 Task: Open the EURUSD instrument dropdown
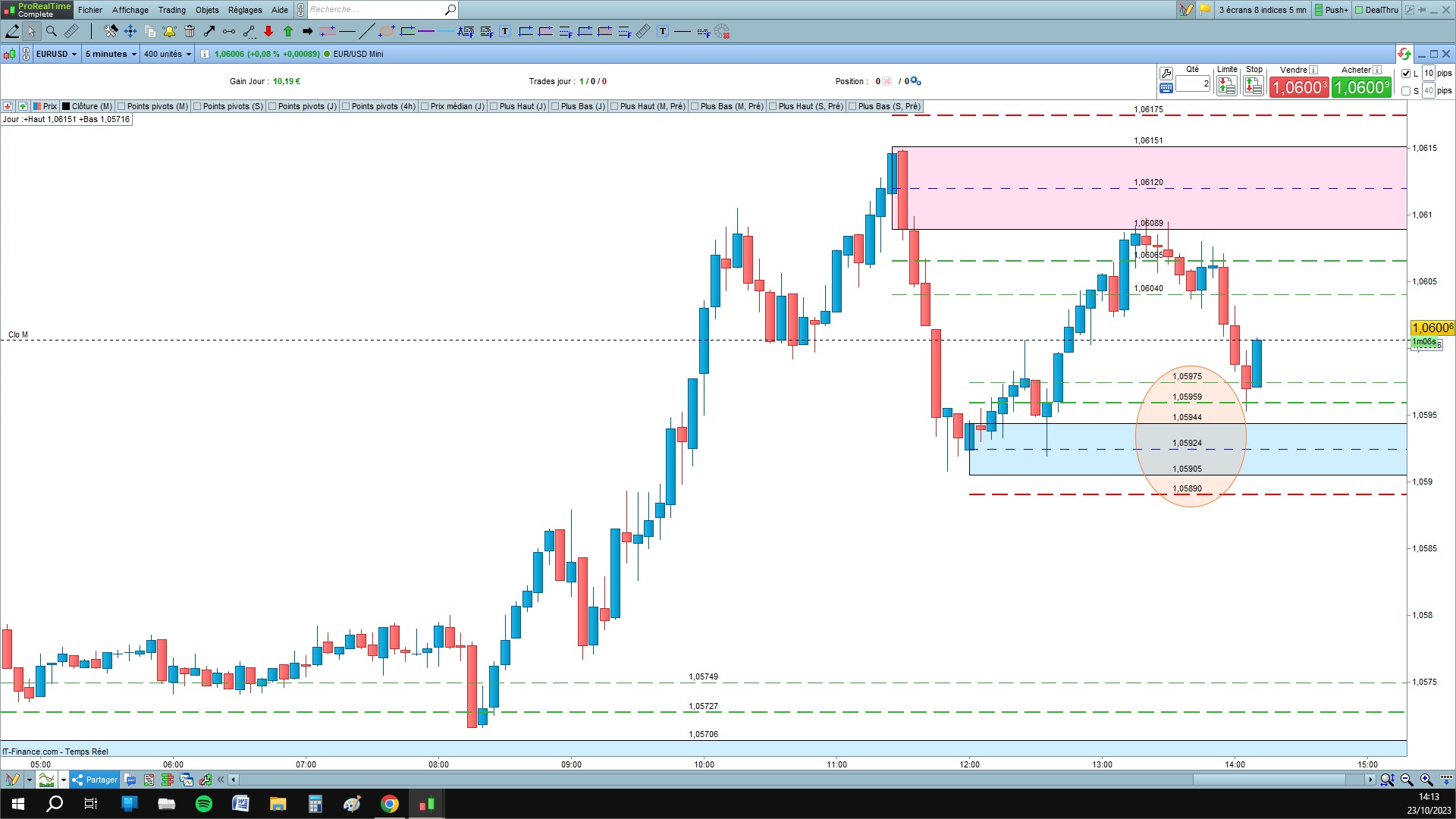[x=56, y=54]
